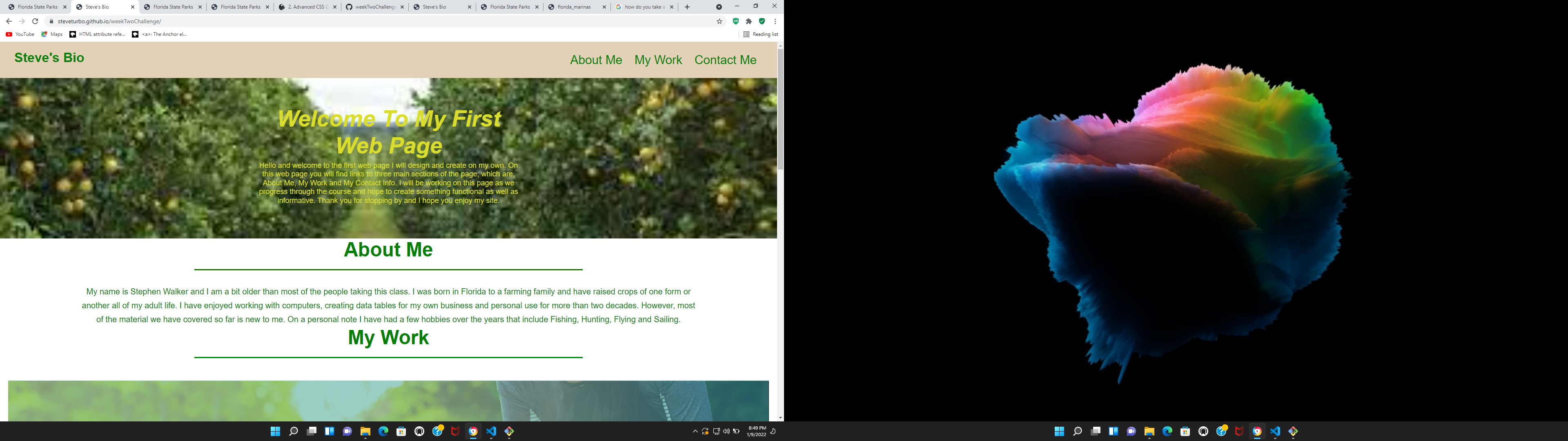Open the green AB extension icon
Viewport: 1568px width, 441px height.
[736, 21]
